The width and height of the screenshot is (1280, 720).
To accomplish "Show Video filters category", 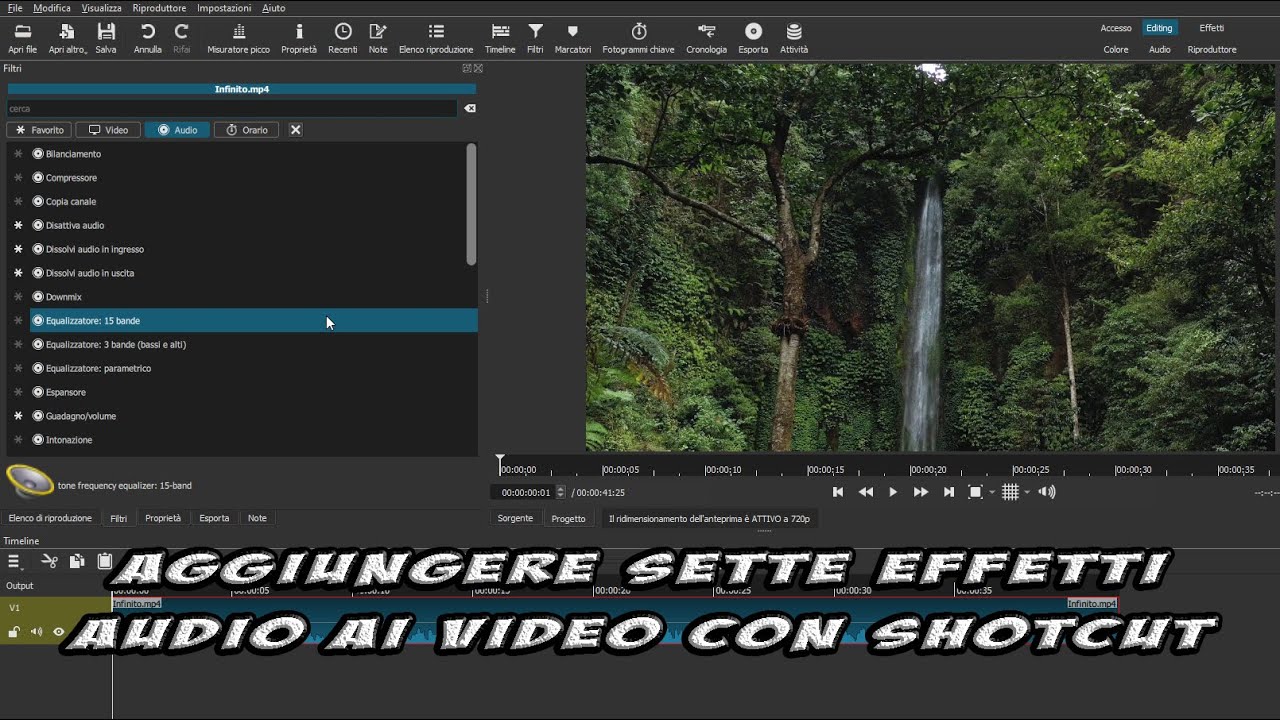I will [x=107, y=130].
